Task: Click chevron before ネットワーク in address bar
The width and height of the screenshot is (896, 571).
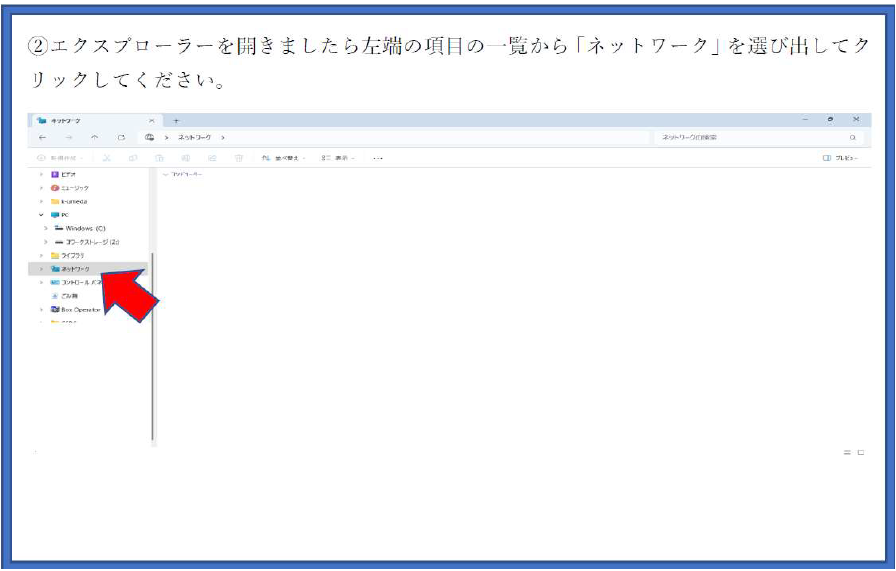Action: pyautogui.click(x=167, y=138)
